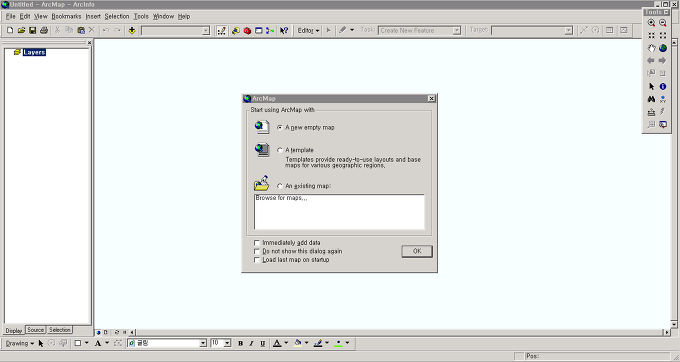Select the Select Elements arrow tool
The height and width of the screenshot is (362, 680).
(651, 87)
